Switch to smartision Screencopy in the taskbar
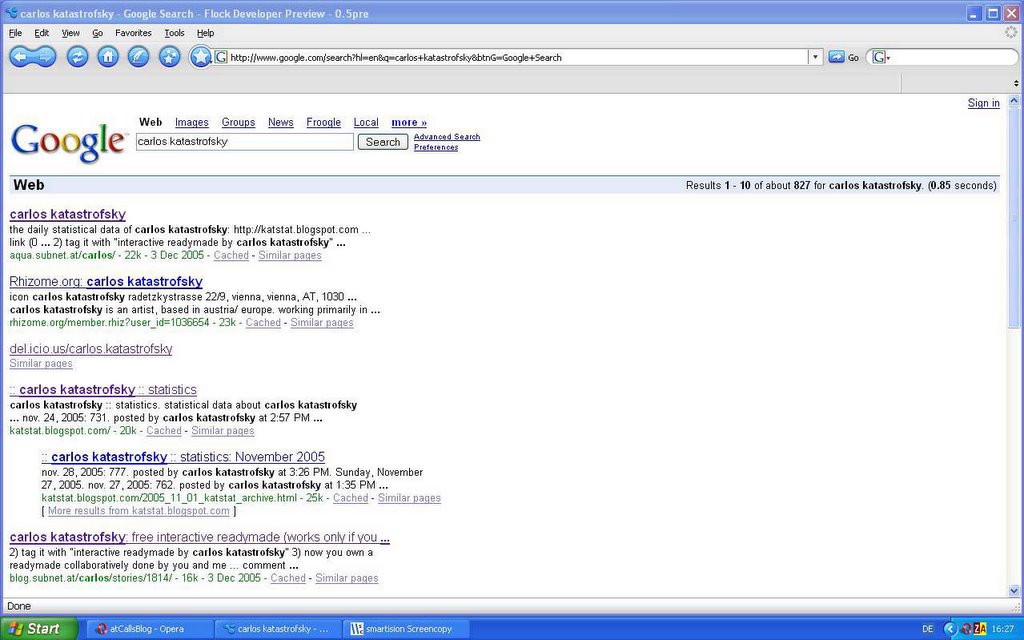The height and width of the screenshot is (640, 1024). (x=408, y=629)
